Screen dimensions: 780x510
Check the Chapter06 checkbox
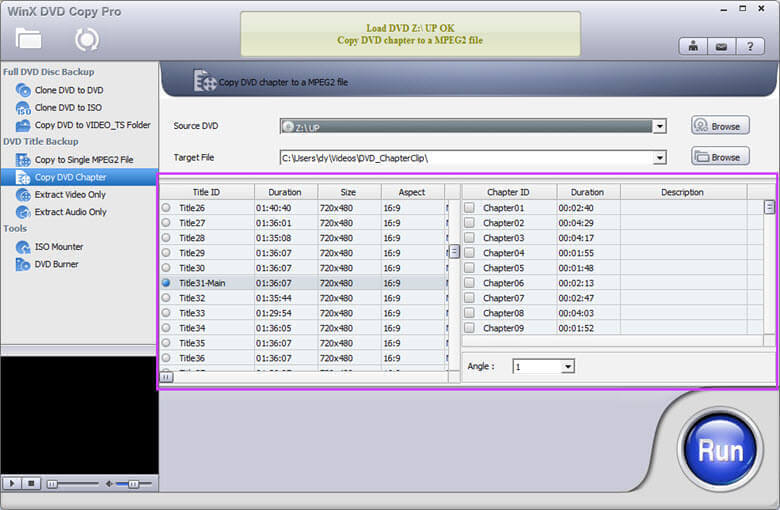point(469,283)
